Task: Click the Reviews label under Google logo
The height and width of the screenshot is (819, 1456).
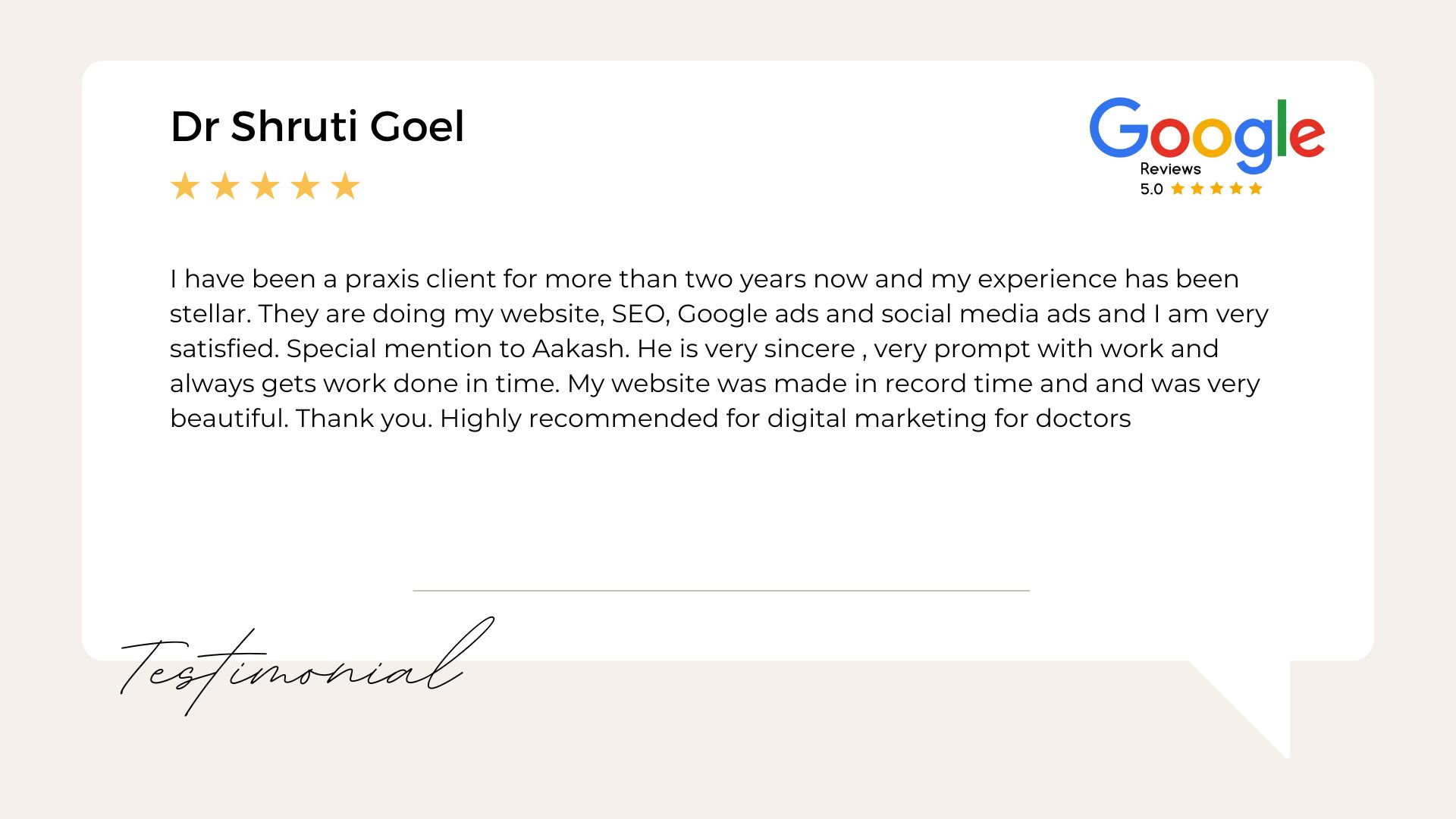Action: click(x=1170, y=168)
